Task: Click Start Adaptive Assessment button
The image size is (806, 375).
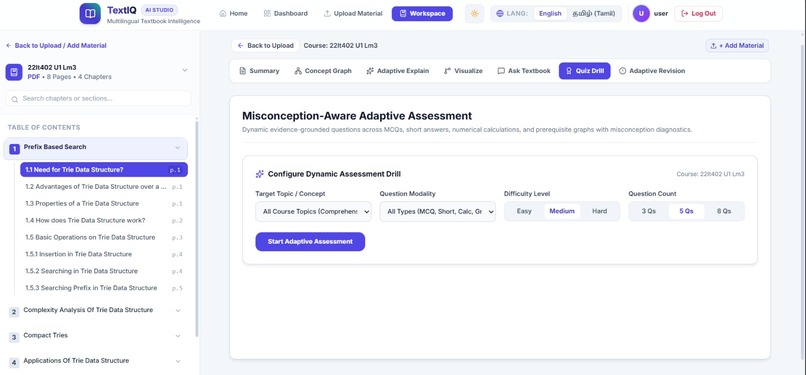Action: (x=310, y=241)
